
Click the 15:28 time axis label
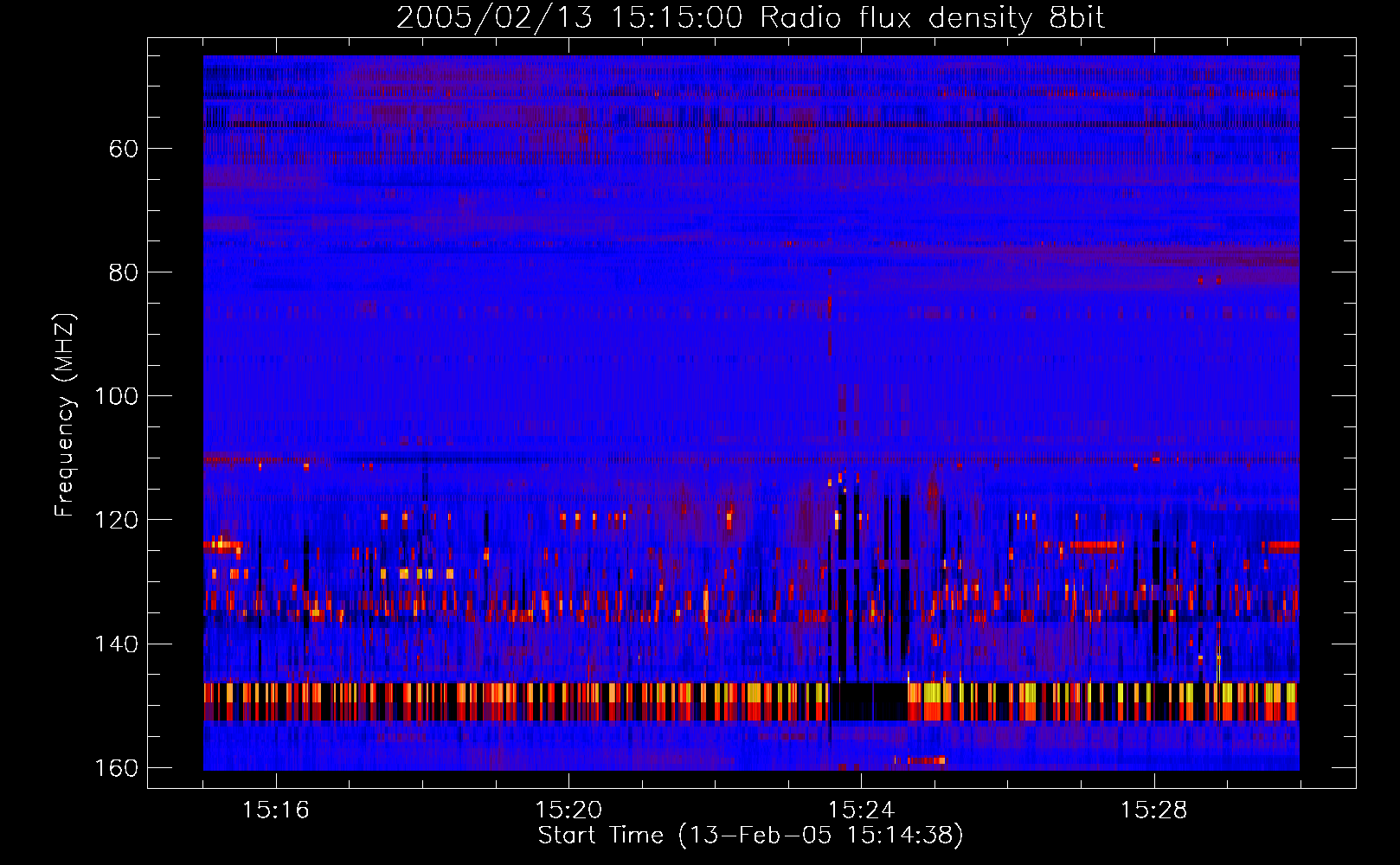(1153, 811)
